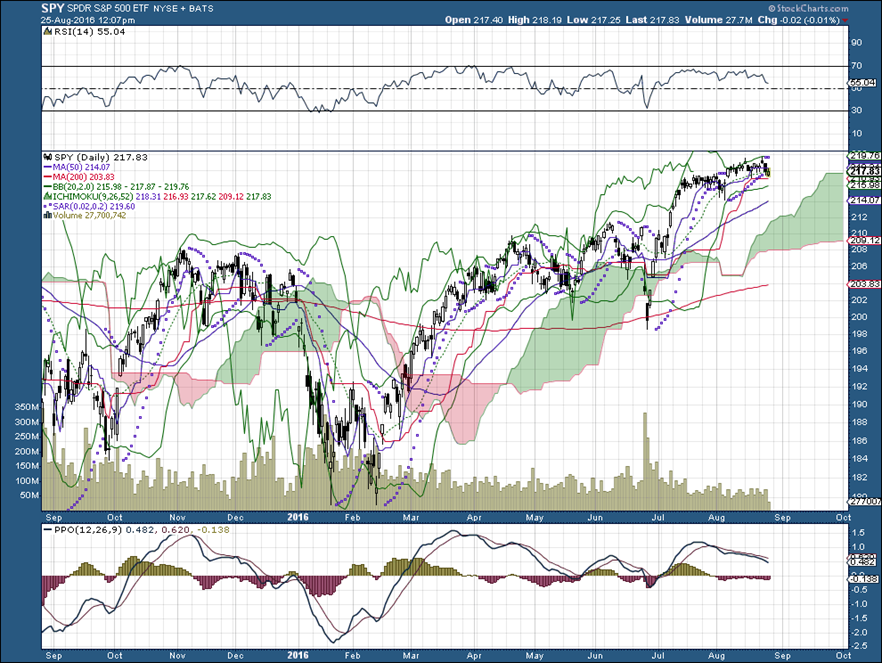Click the 209.12 flag on the price axis
Viewport: 882px width, 663px height.
864,241
